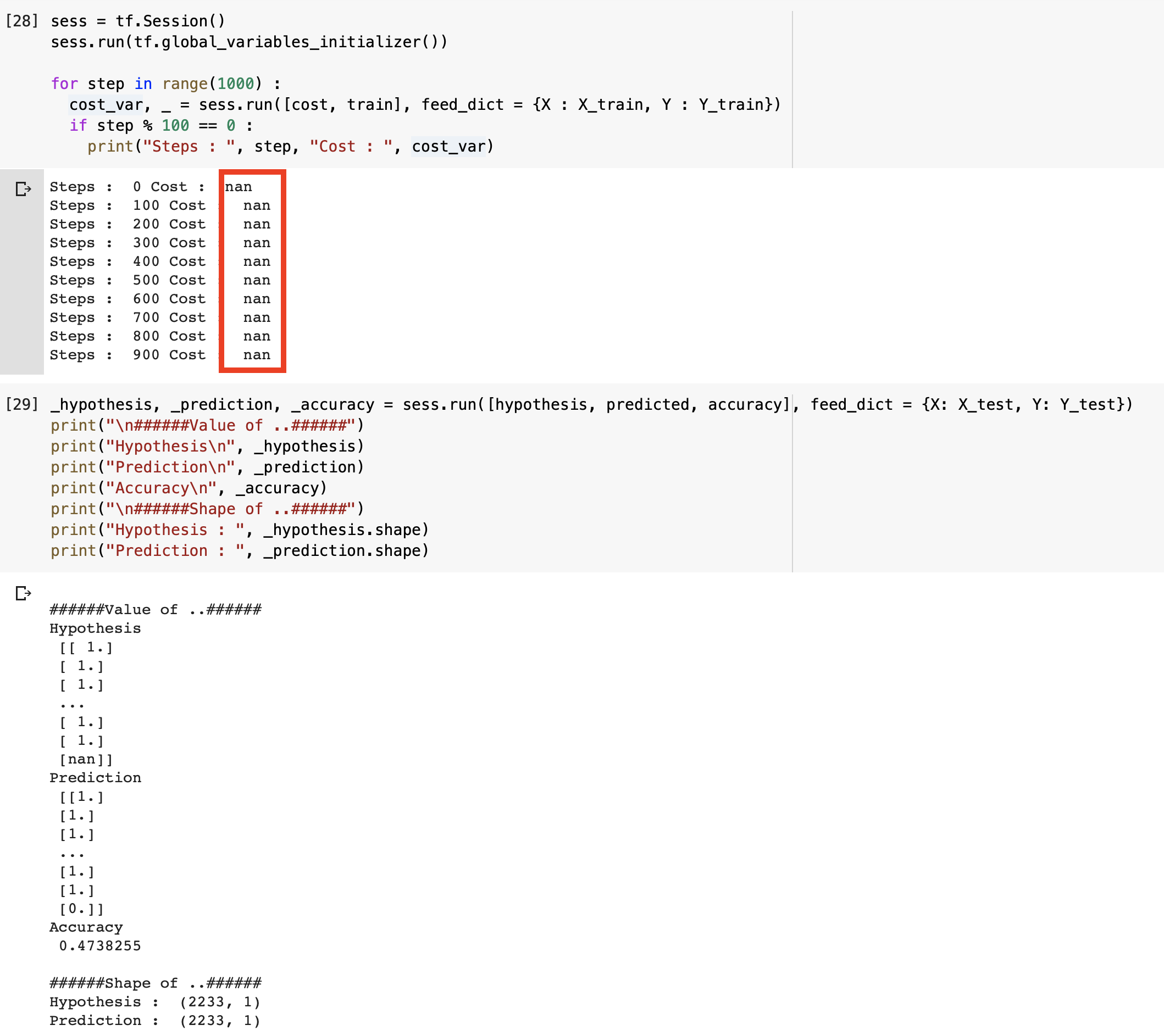1164x1036 pixels.
Task: Click the [29] cell execution counter
Action: (21, 405)
